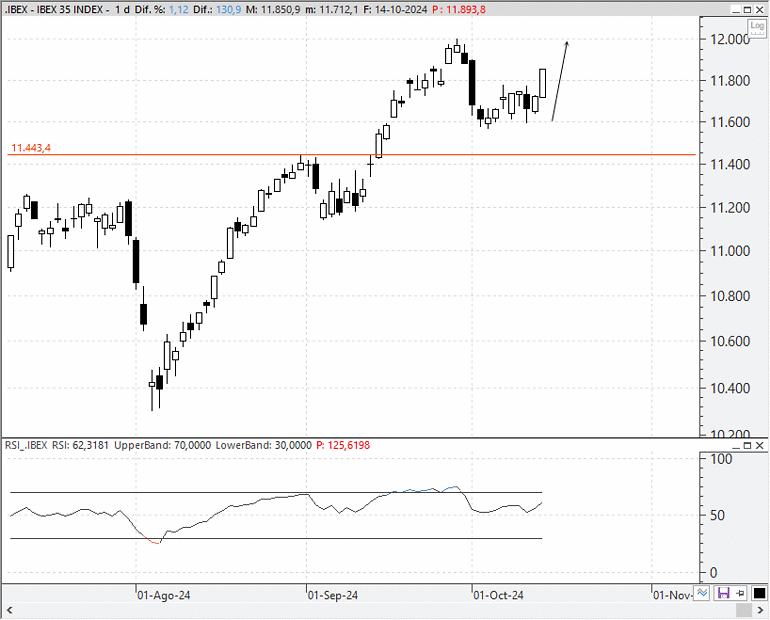Click the 'RSI_.IBEX' indicator name
Viewport: 770px width, 620px height.
[26, 445]
